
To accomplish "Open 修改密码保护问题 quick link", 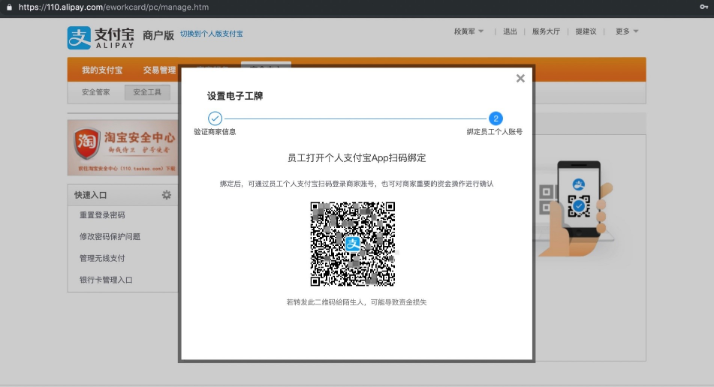I will tap(110, 236).
